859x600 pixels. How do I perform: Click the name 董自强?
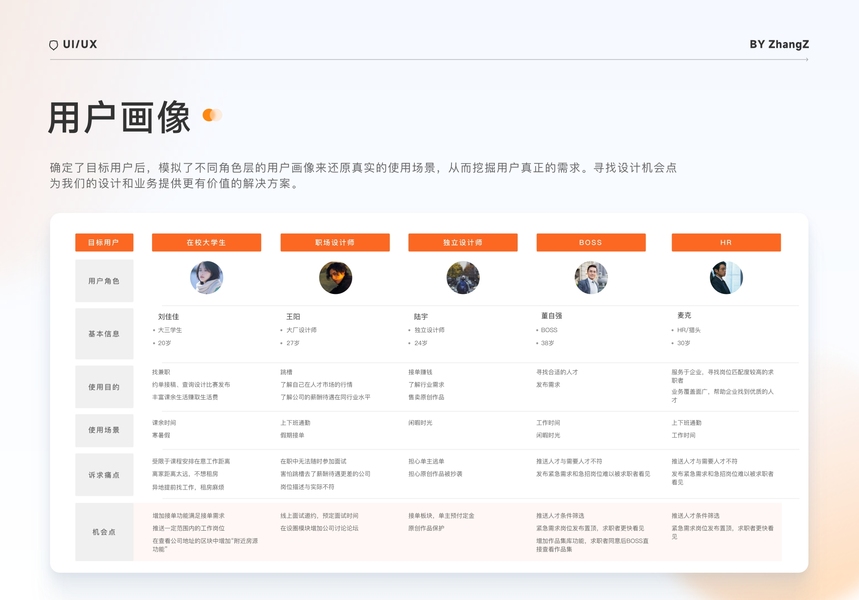pos(552,316)
